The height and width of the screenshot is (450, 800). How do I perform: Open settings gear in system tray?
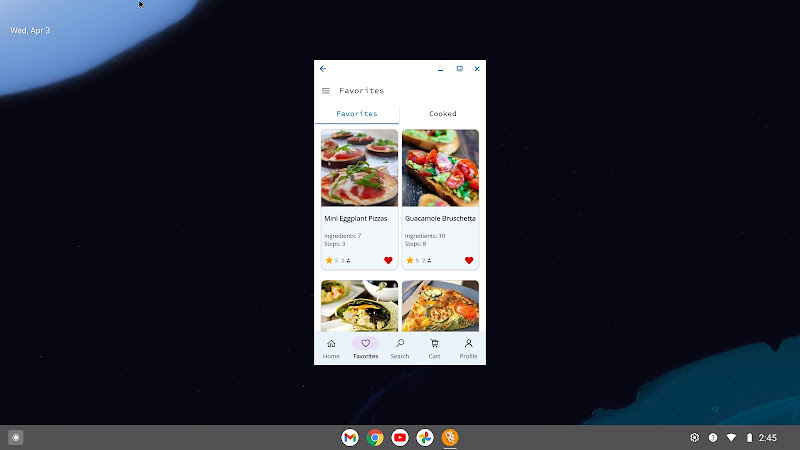[694, 437]
